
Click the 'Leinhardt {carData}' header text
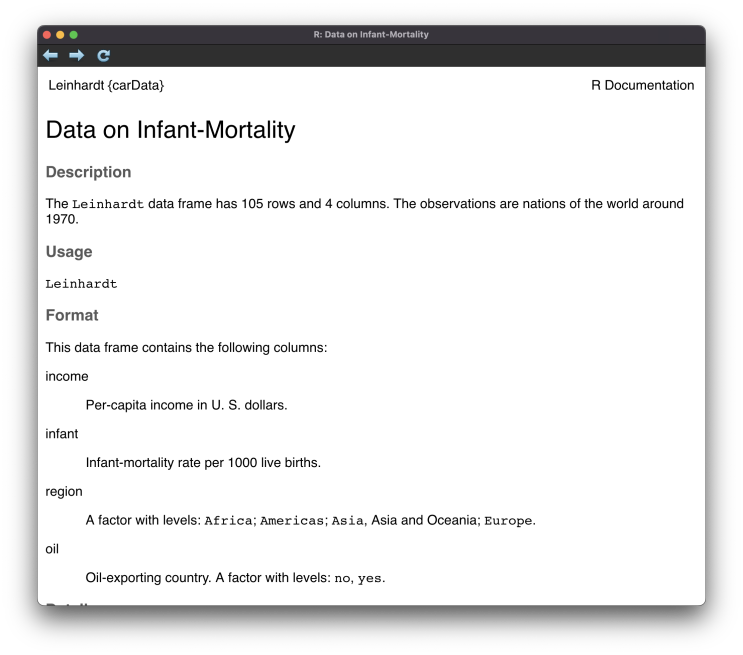point(106,86)
